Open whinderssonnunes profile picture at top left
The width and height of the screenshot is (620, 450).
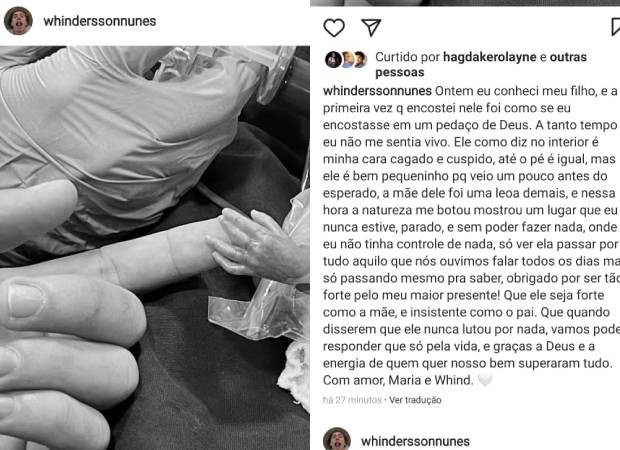point(18,21)
